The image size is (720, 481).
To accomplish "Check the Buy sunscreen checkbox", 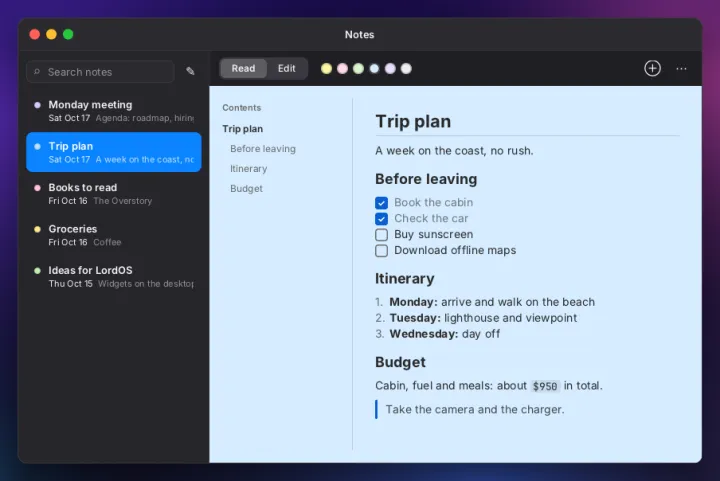I will tap(381, 235).
